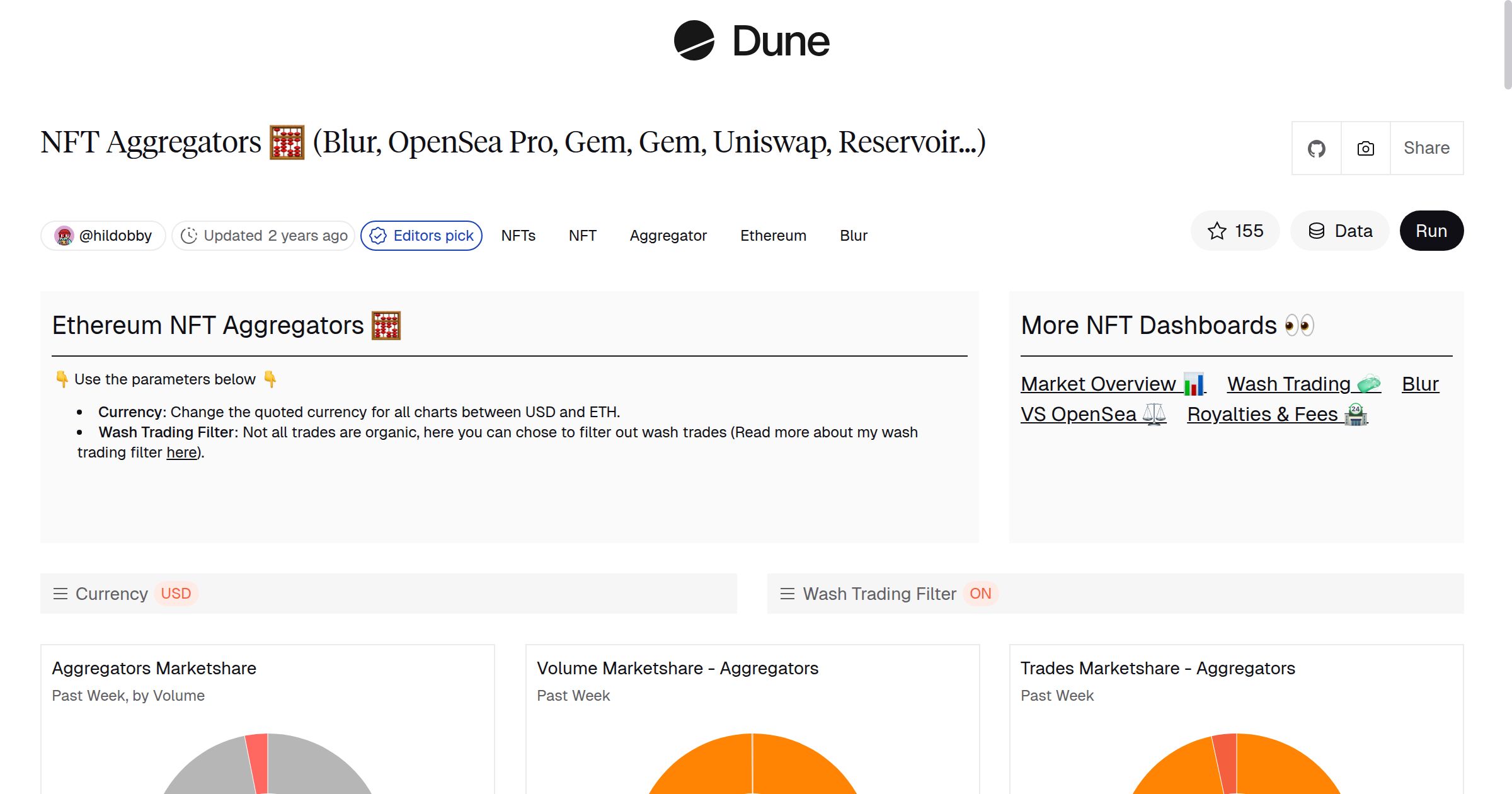Click the star icon to favorite the dashboard

(1218, 231)
